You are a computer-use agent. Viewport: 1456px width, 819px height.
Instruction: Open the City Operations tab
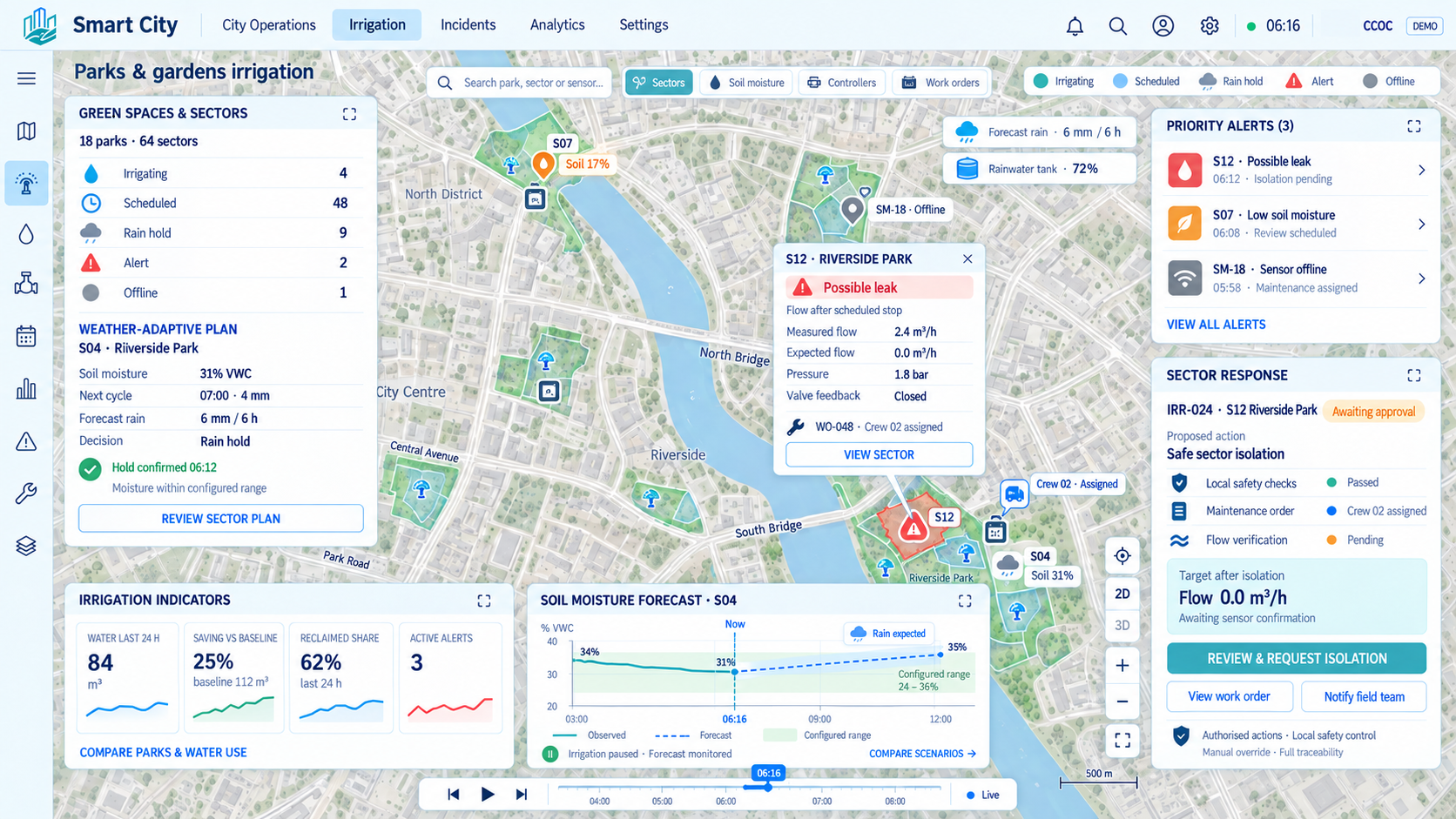point(269,25)
